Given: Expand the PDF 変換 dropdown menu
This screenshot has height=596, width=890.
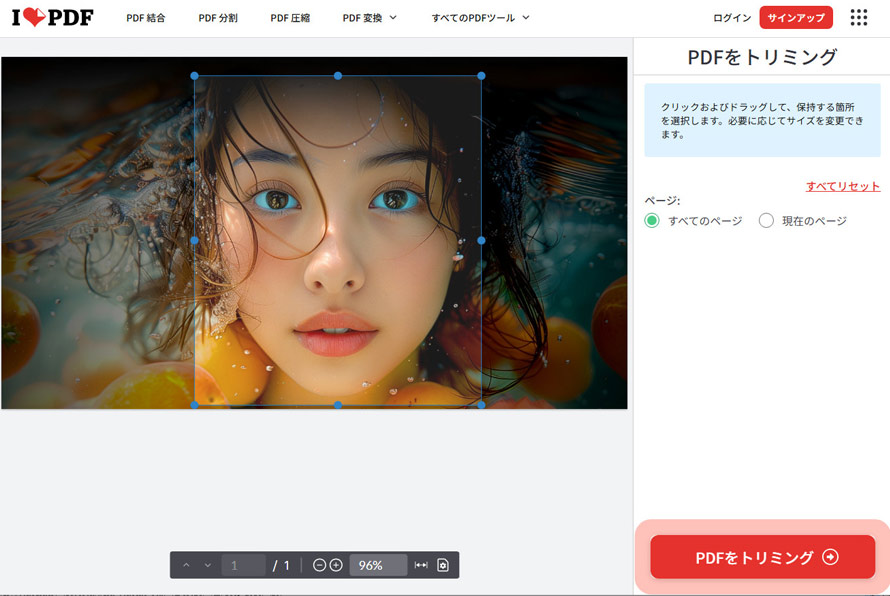Looking at the screenshot, I should (x=363, y=17).
